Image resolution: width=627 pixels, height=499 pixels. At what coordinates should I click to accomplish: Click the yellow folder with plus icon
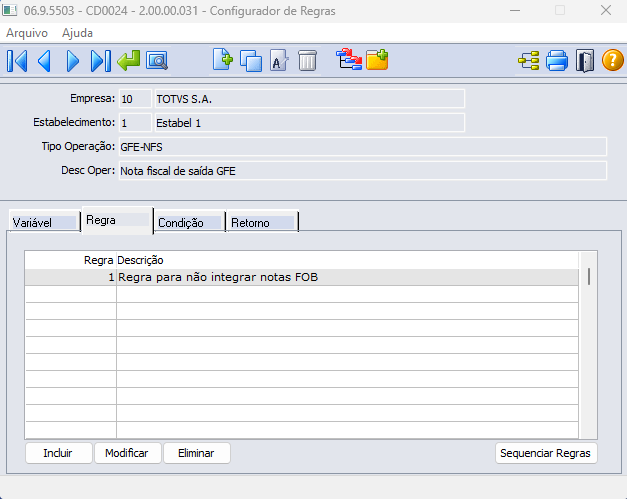coord(377,60)
